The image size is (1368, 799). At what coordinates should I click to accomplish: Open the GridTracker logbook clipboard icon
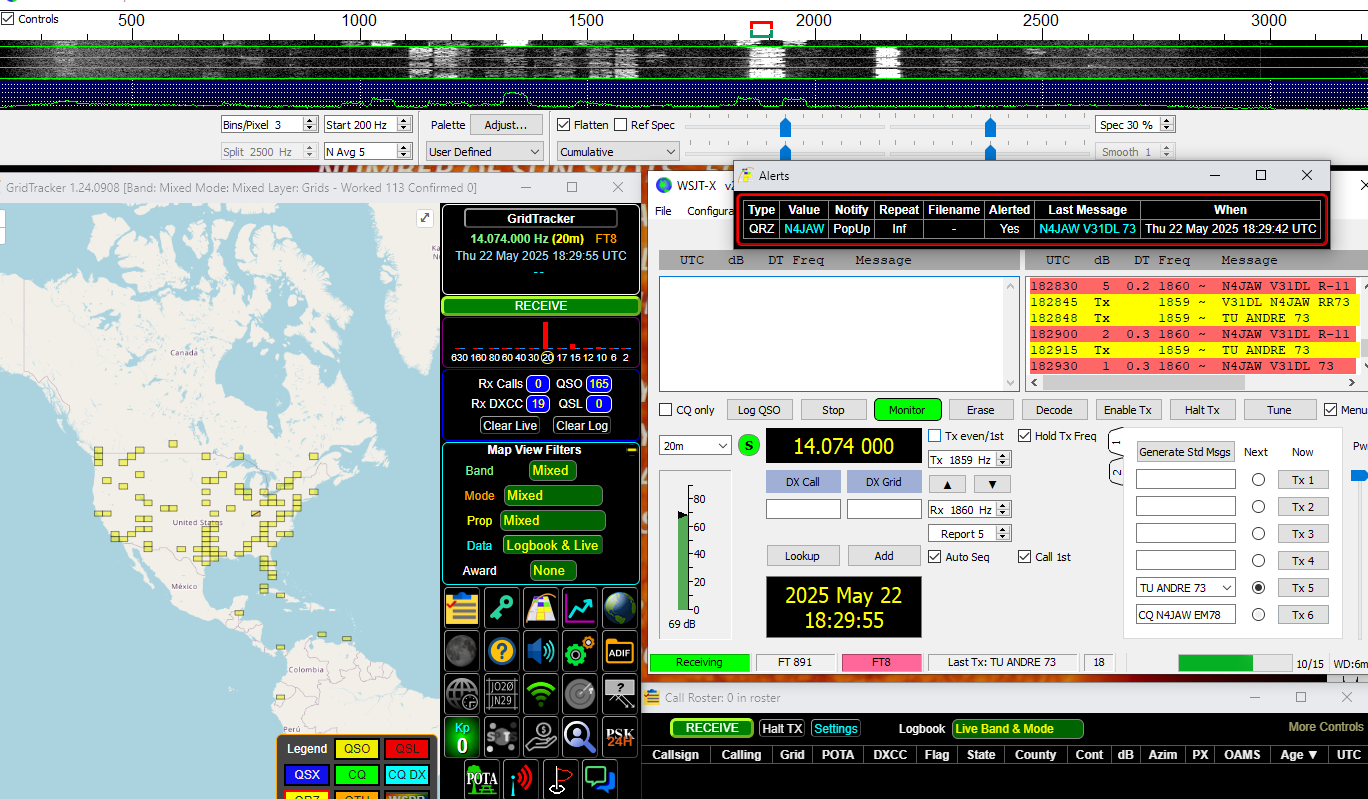pos(462,608)
